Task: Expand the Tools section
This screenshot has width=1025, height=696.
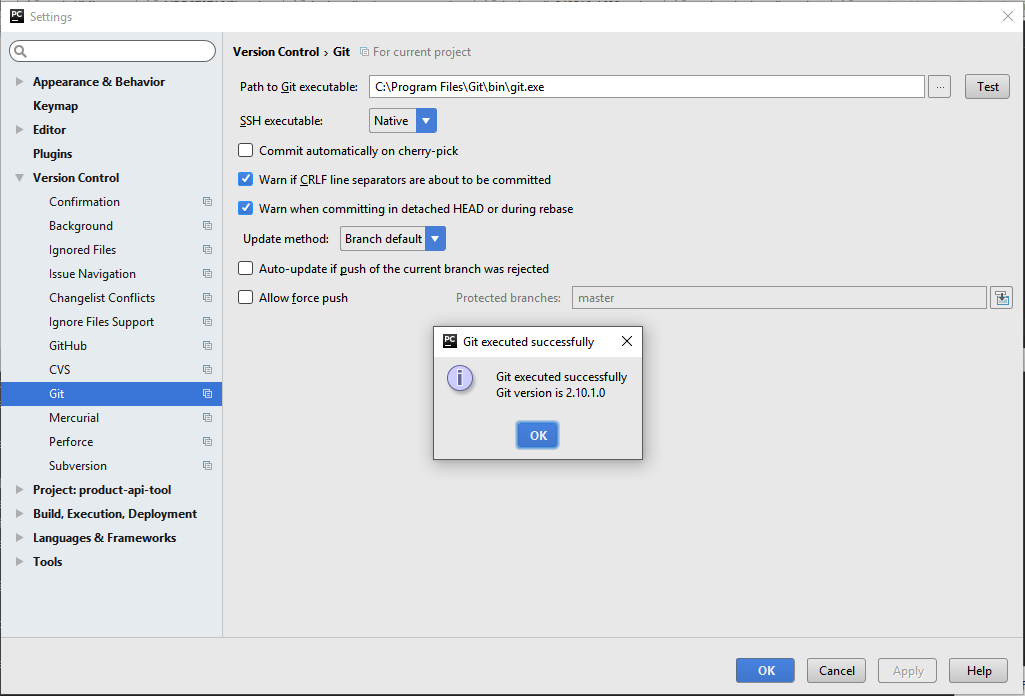Action: pyautogui.click(x=19, y=561)
